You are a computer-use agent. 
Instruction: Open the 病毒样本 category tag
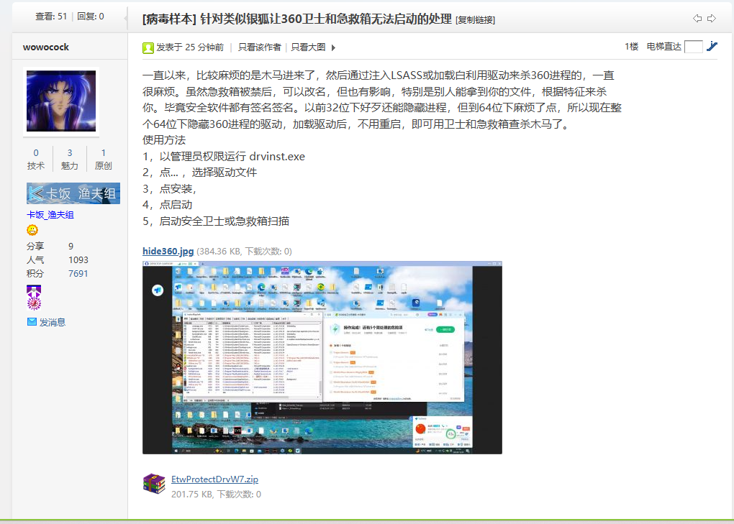pyautogui.click(x=169, y=19)
